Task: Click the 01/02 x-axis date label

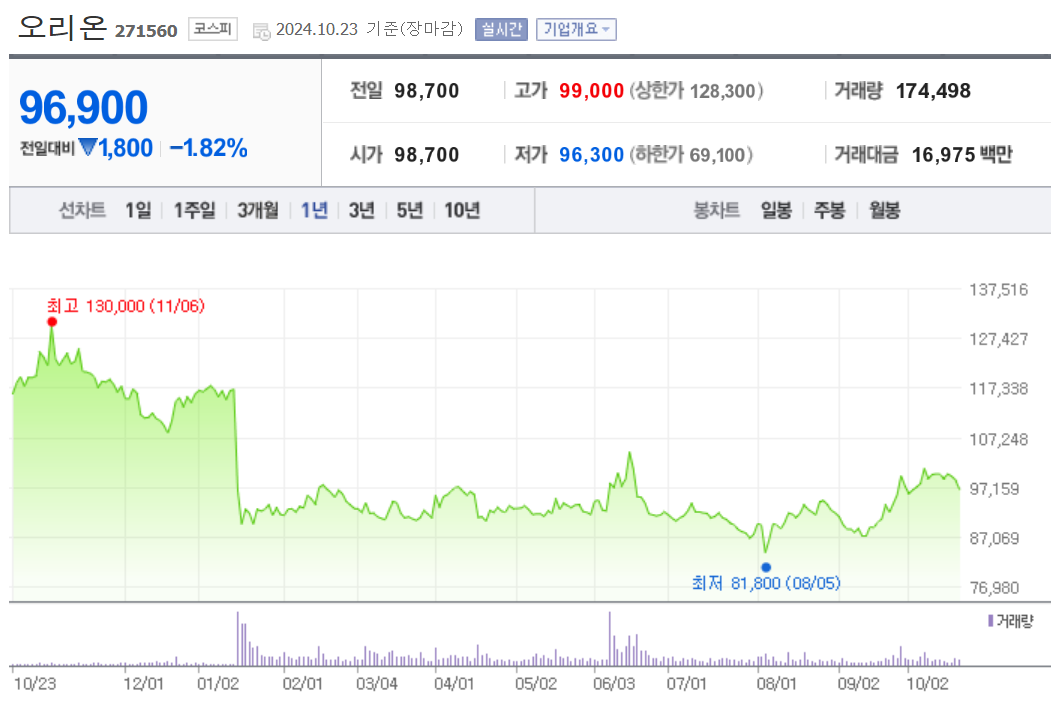Action: point(218,684)
